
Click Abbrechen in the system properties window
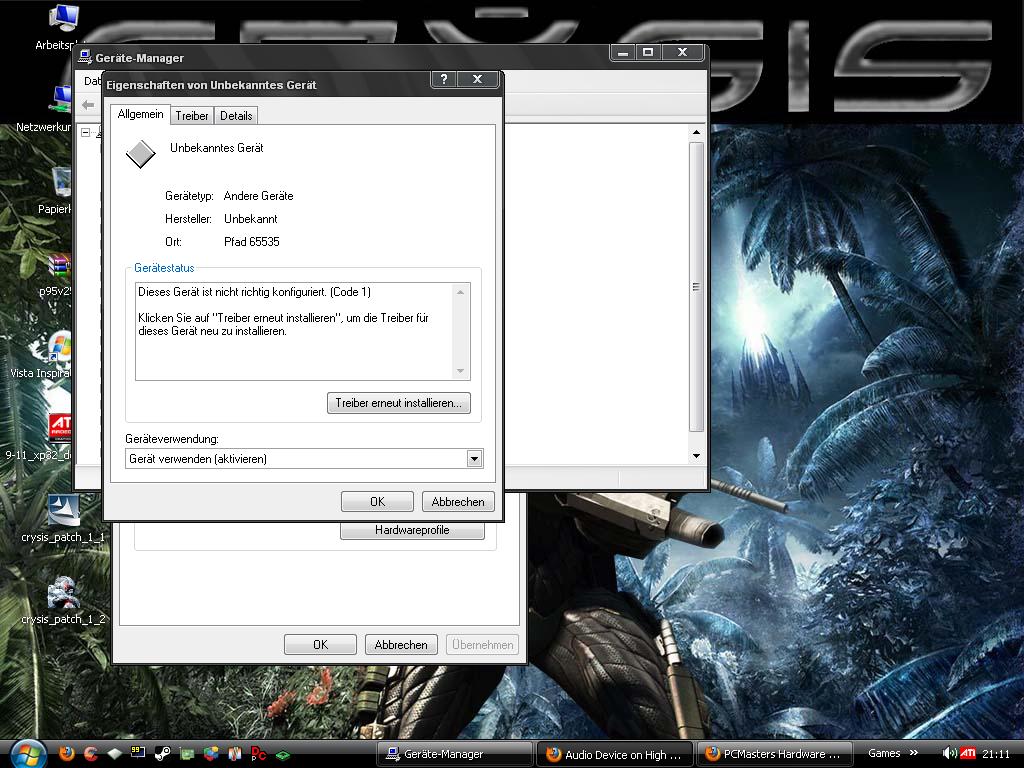[401, 645]
